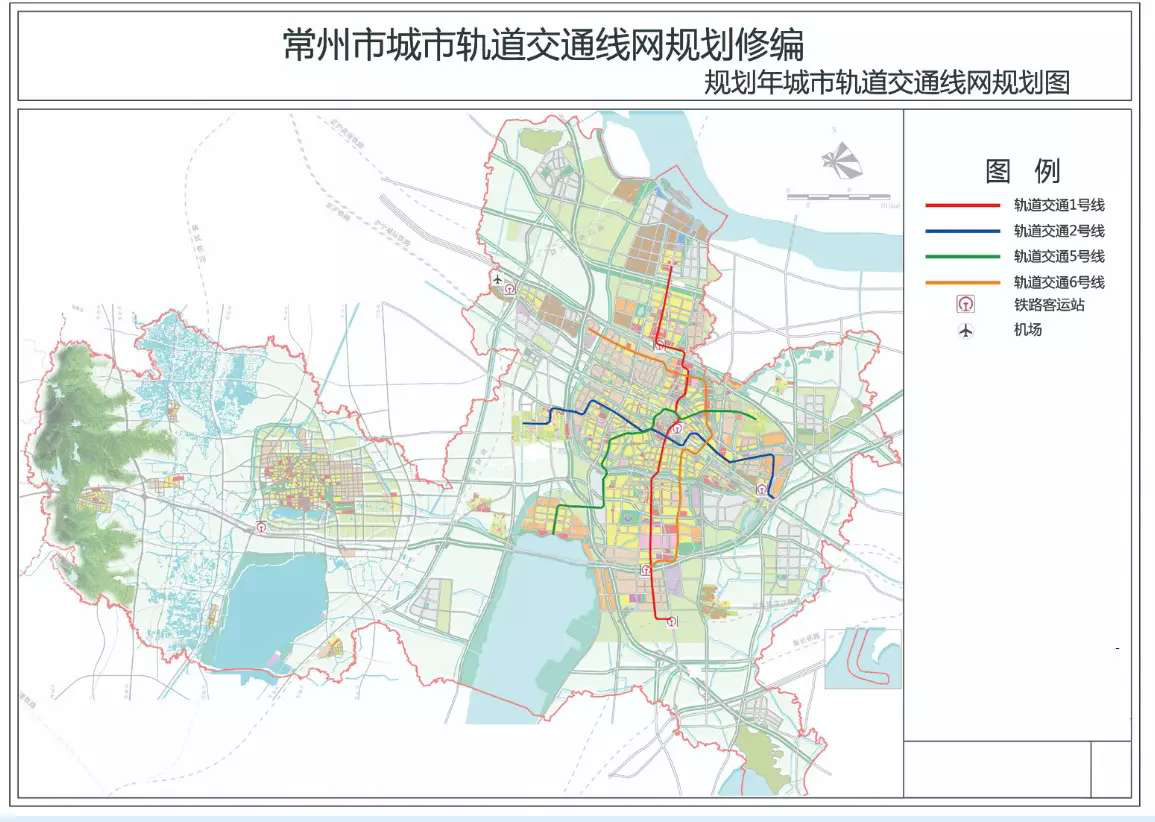1155x822 pixels.
Task: Click the red Line 1 swatch in the legend
Action: point(962,206)
